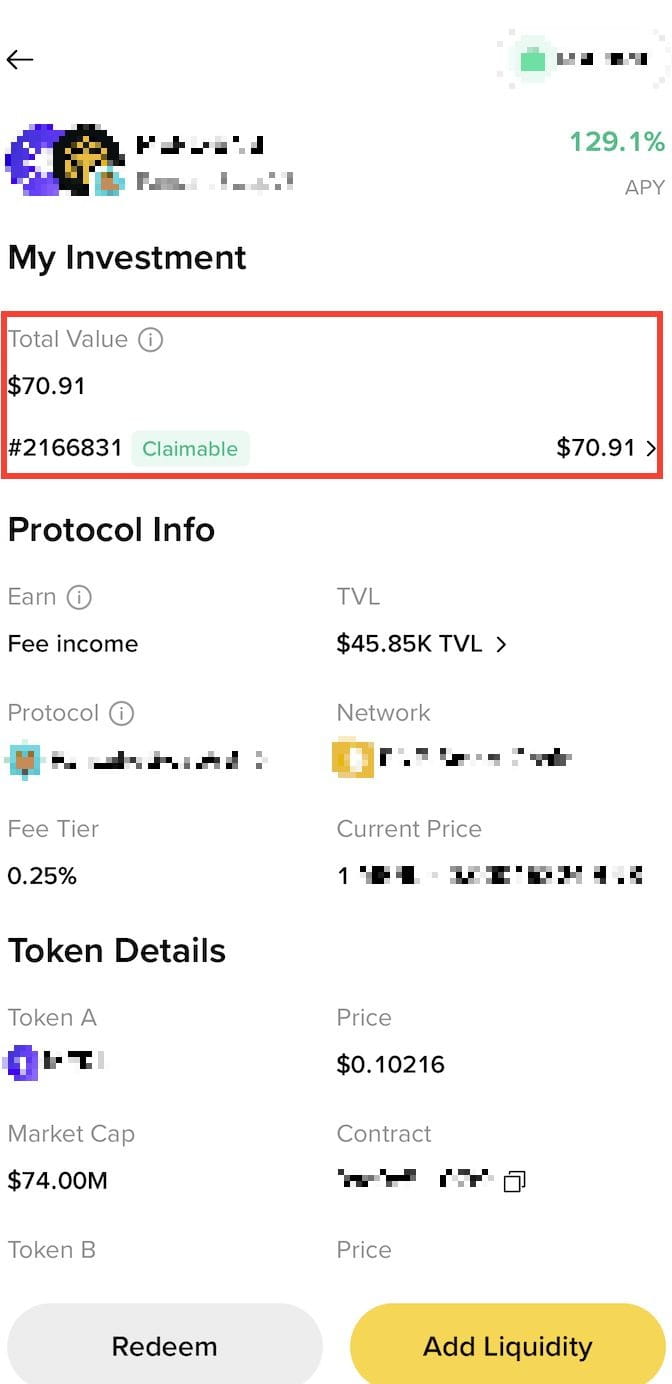Open Total Value info icon

150,340
